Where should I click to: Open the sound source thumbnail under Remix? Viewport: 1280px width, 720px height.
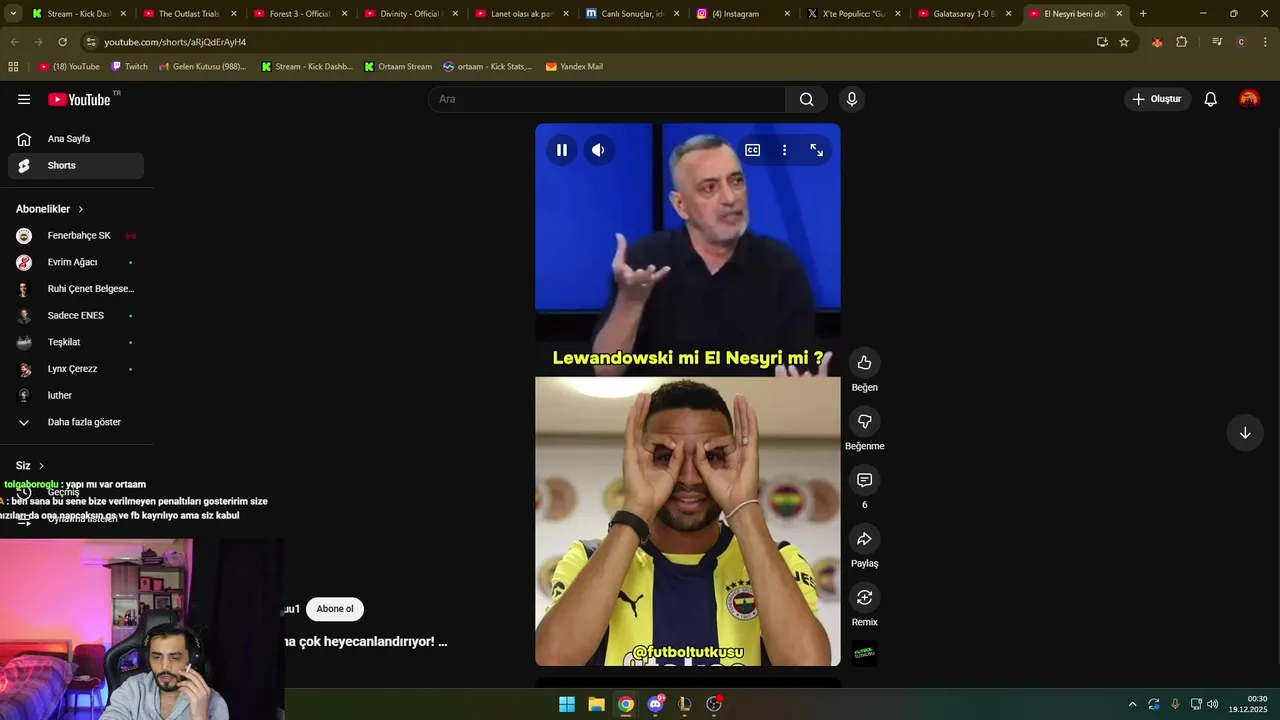pyautogui.click(x=864, y=653)
